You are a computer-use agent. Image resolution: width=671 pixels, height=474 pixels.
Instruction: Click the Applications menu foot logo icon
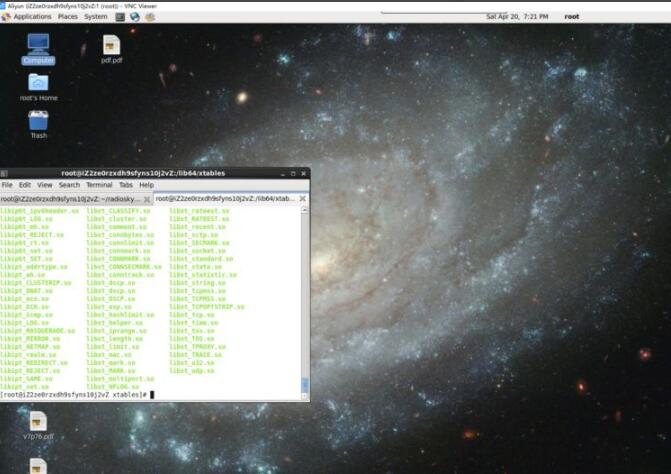pyautogui.click(x=6, y=17)
